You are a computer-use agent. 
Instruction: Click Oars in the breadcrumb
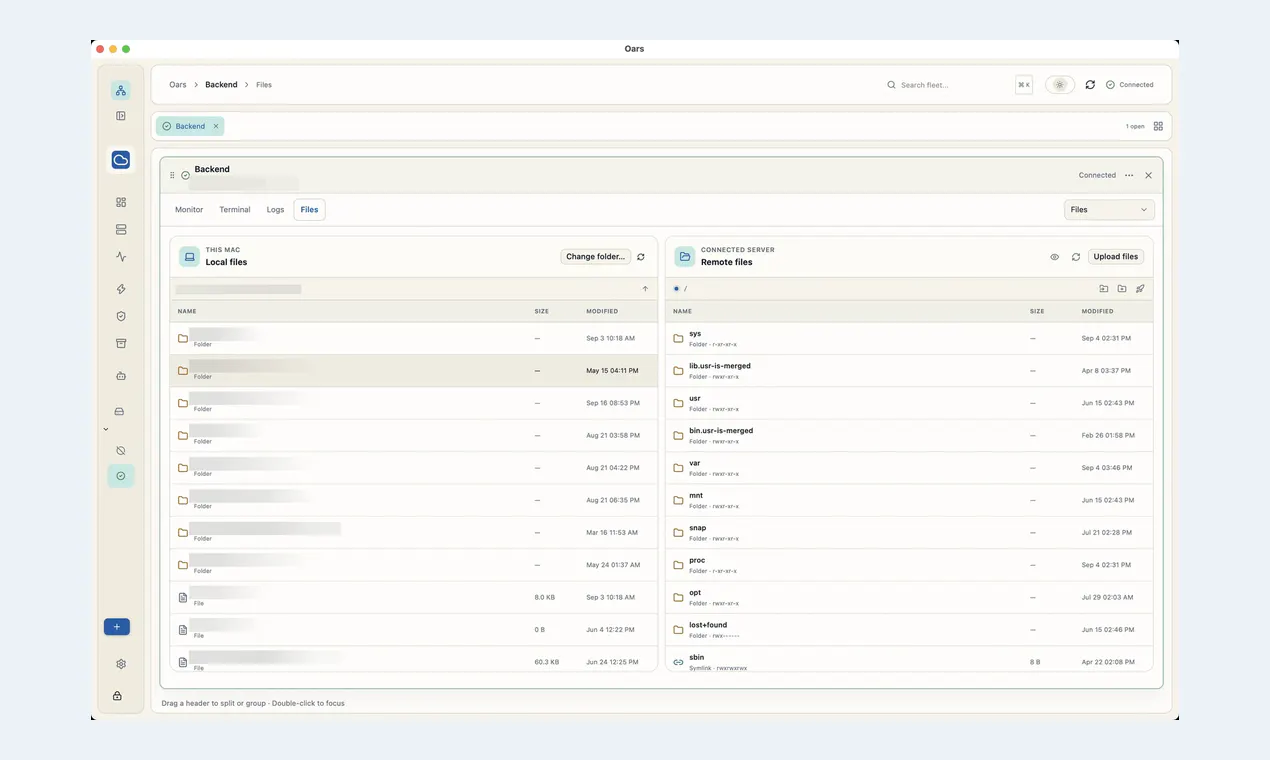[178, 85]
